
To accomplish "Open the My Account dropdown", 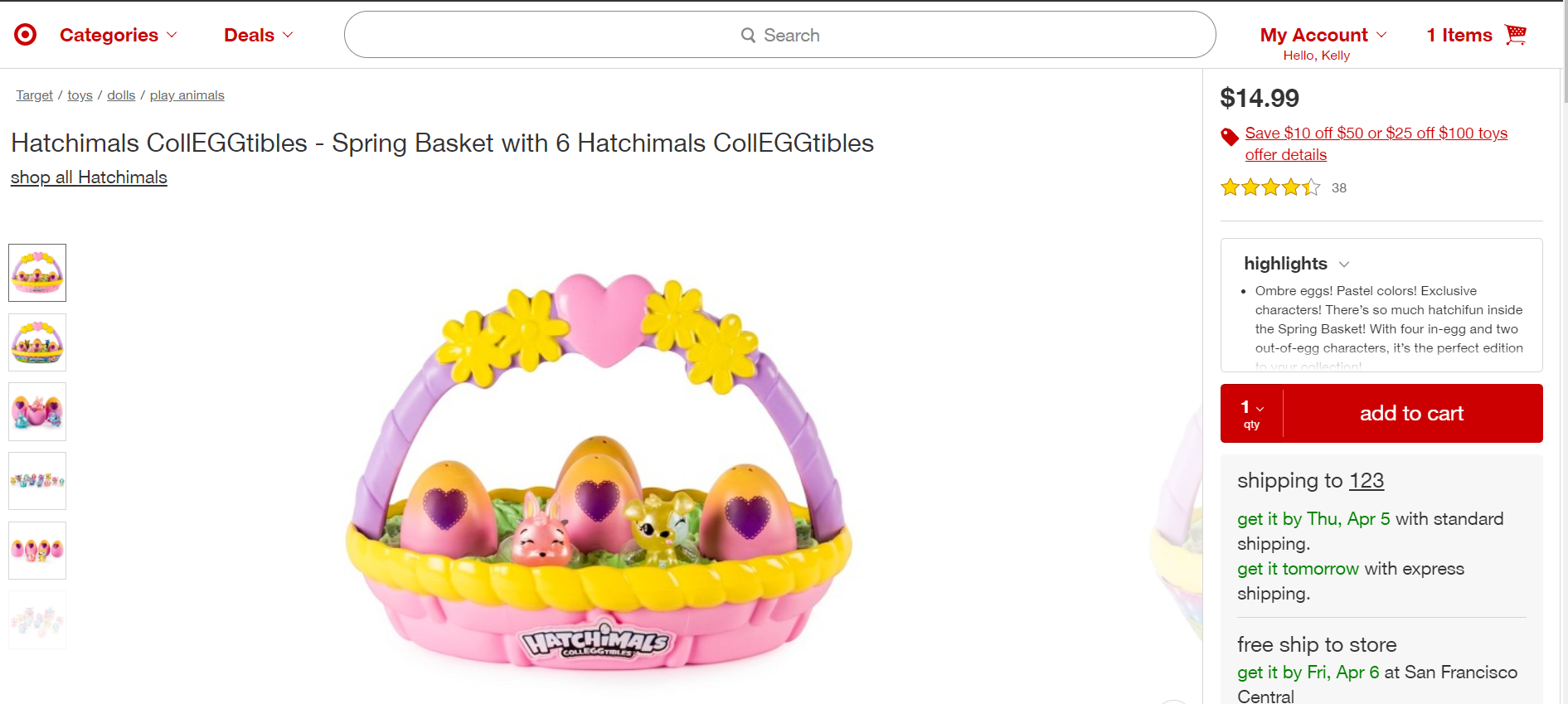I will pyautogui.click(x=1323, y=35).
